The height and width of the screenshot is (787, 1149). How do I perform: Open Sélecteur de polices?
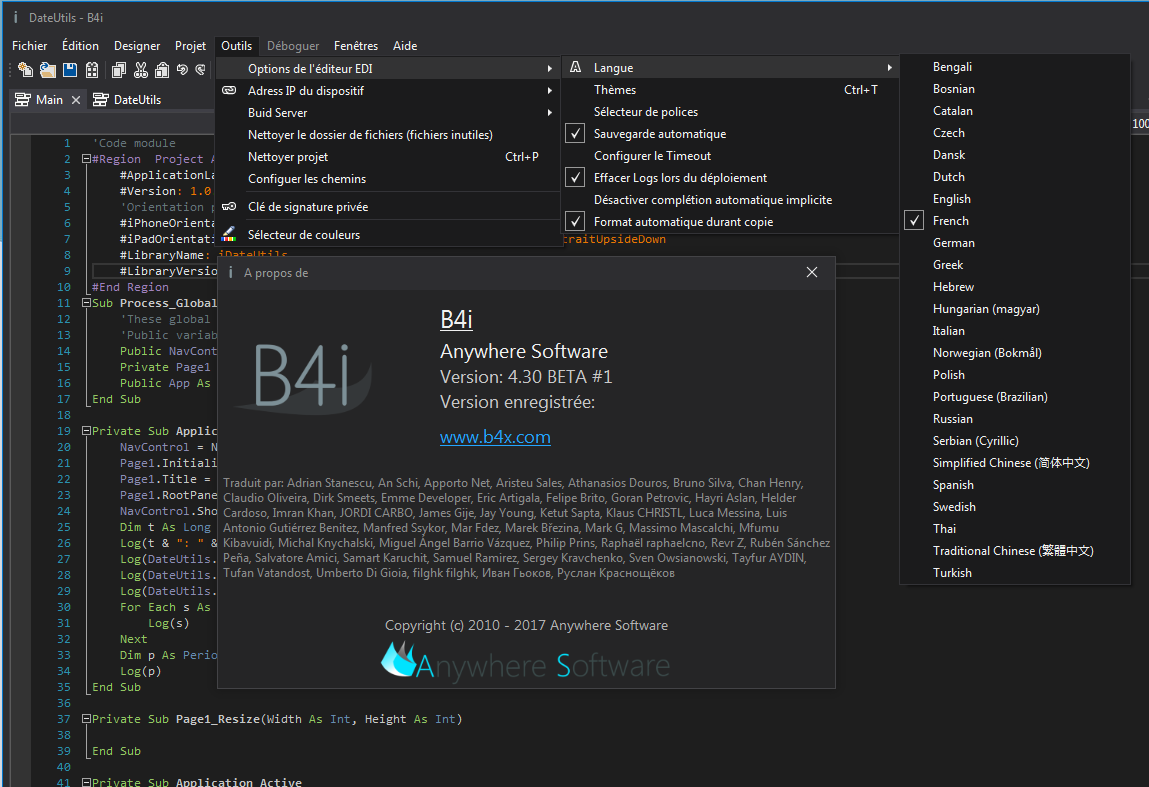tap(731, 111)
